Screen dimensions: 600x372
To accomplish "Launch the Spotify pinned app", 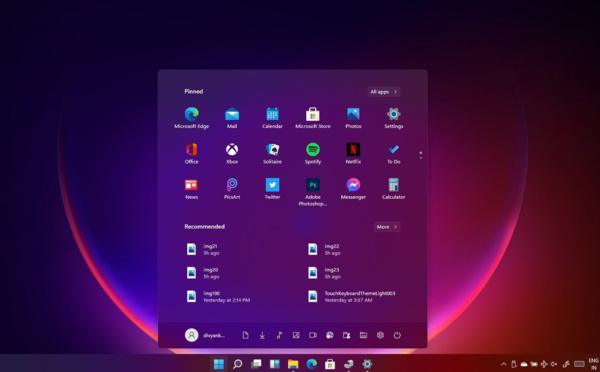I will pyautogui.click(x=313, y=153).
